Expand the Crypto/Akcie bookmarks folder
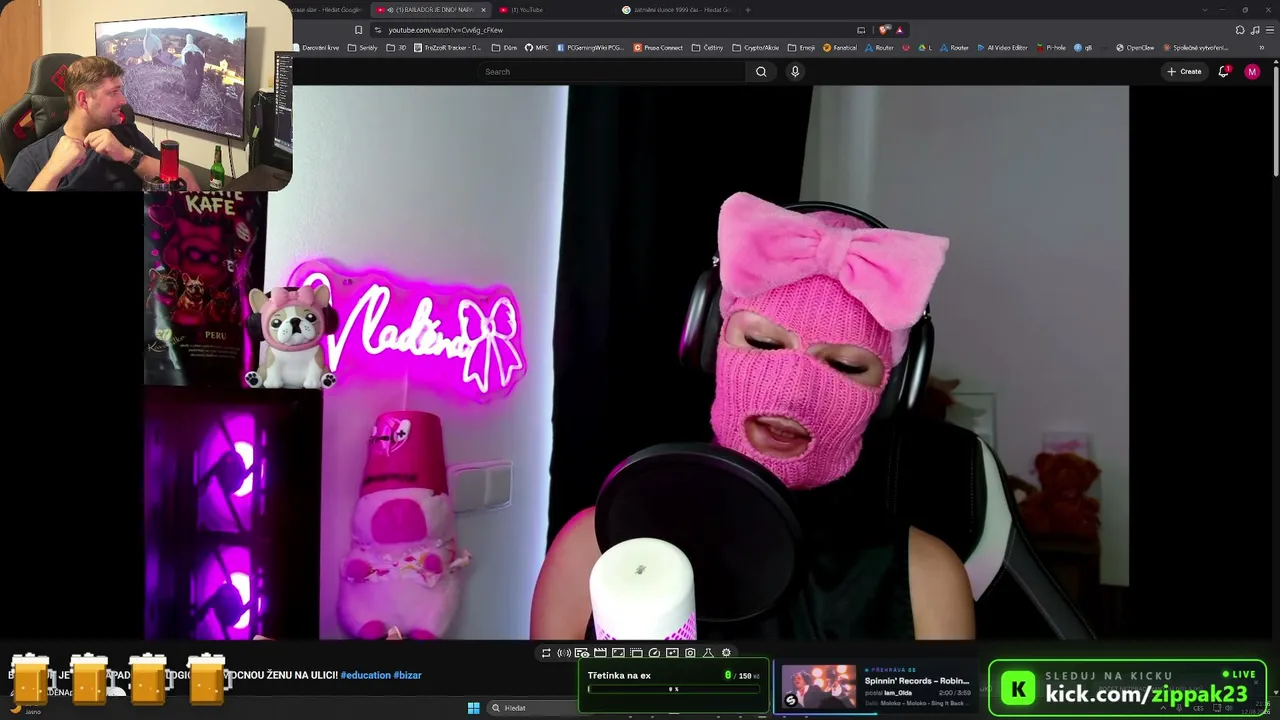This screenshot has width=1280, height=720. coord(756,48)
